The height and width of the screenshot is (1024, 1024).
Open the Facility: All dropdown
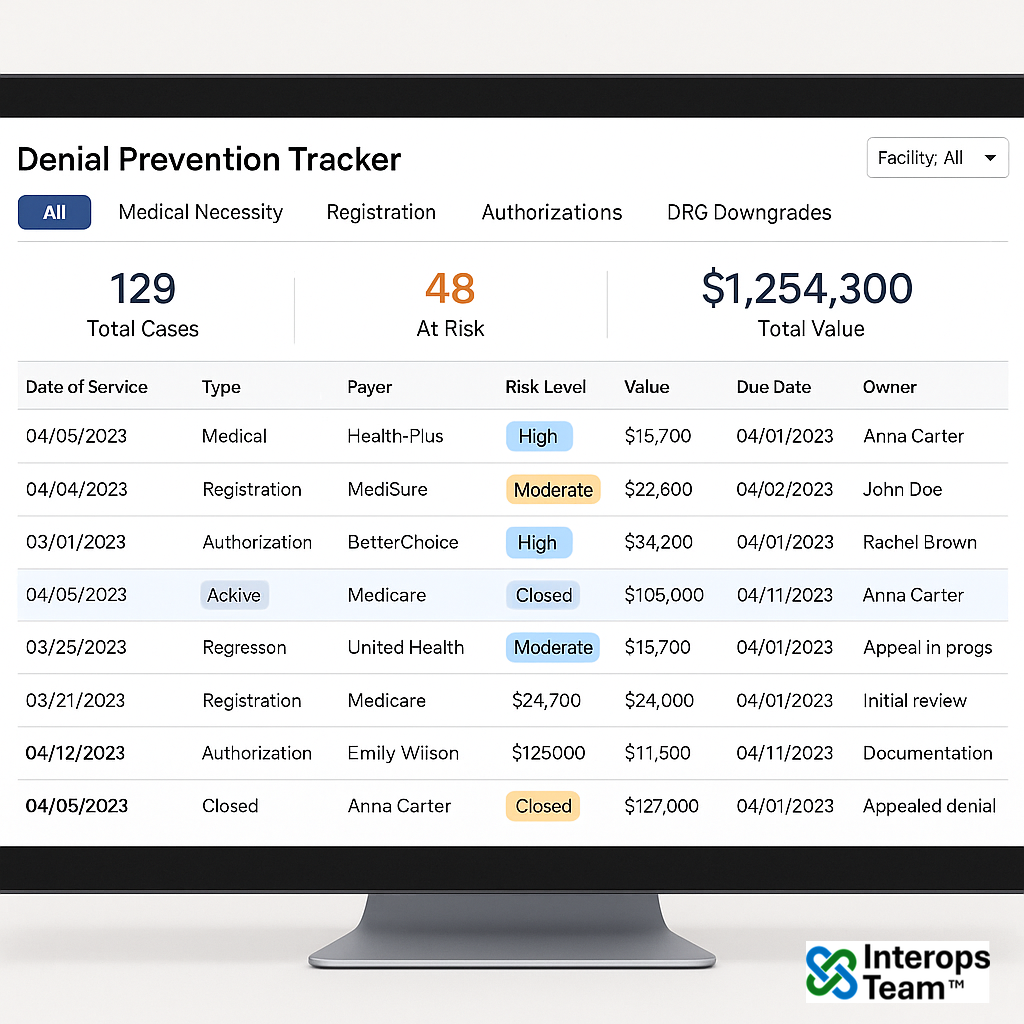coord(937,157)
